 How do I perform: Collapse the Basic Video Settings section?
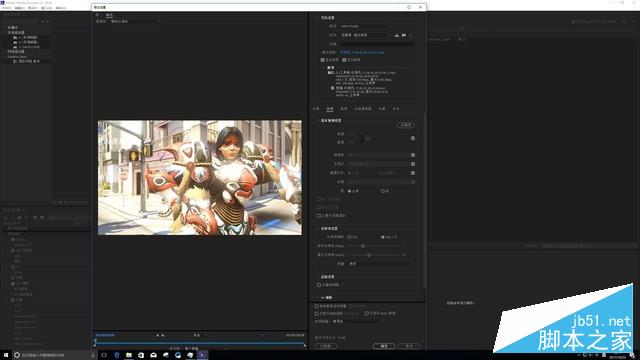click(317, 121)
